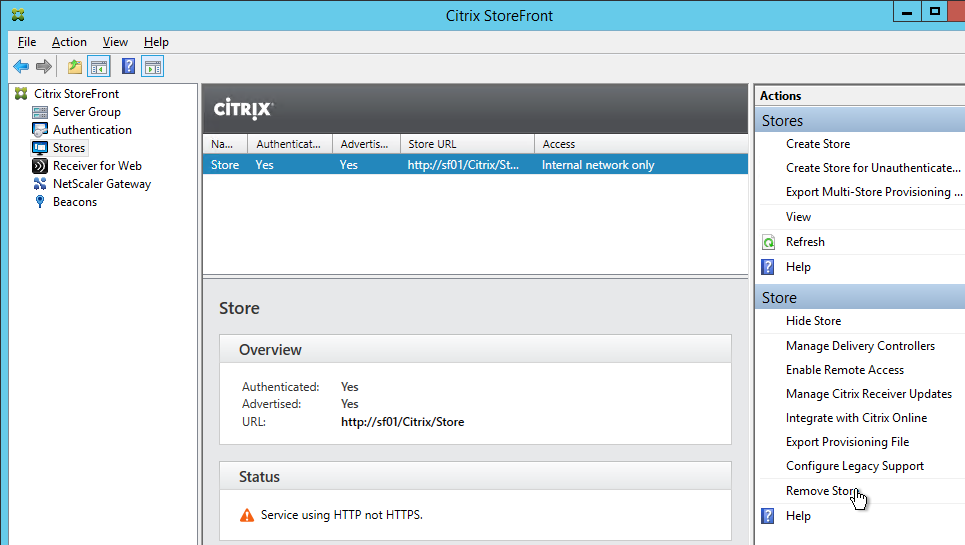The width and height of the screenshot is (965, 545).
Task: Select Stores in the tree
Action: coord(69,148)
